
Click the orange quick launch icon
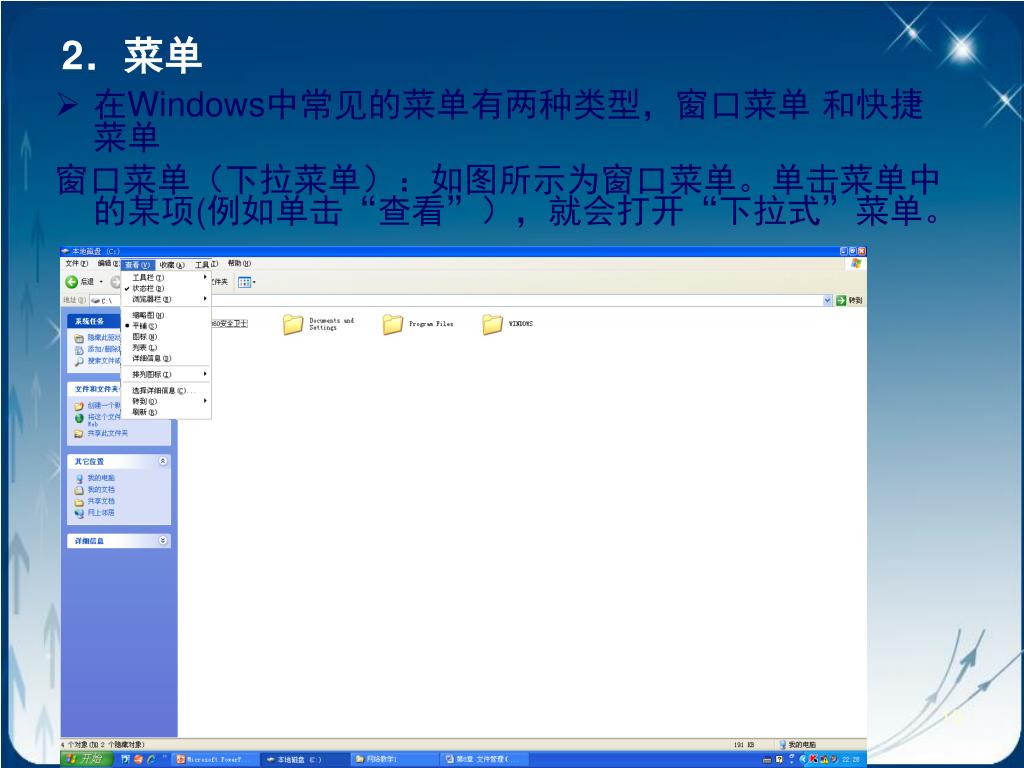tap(138, 760)
